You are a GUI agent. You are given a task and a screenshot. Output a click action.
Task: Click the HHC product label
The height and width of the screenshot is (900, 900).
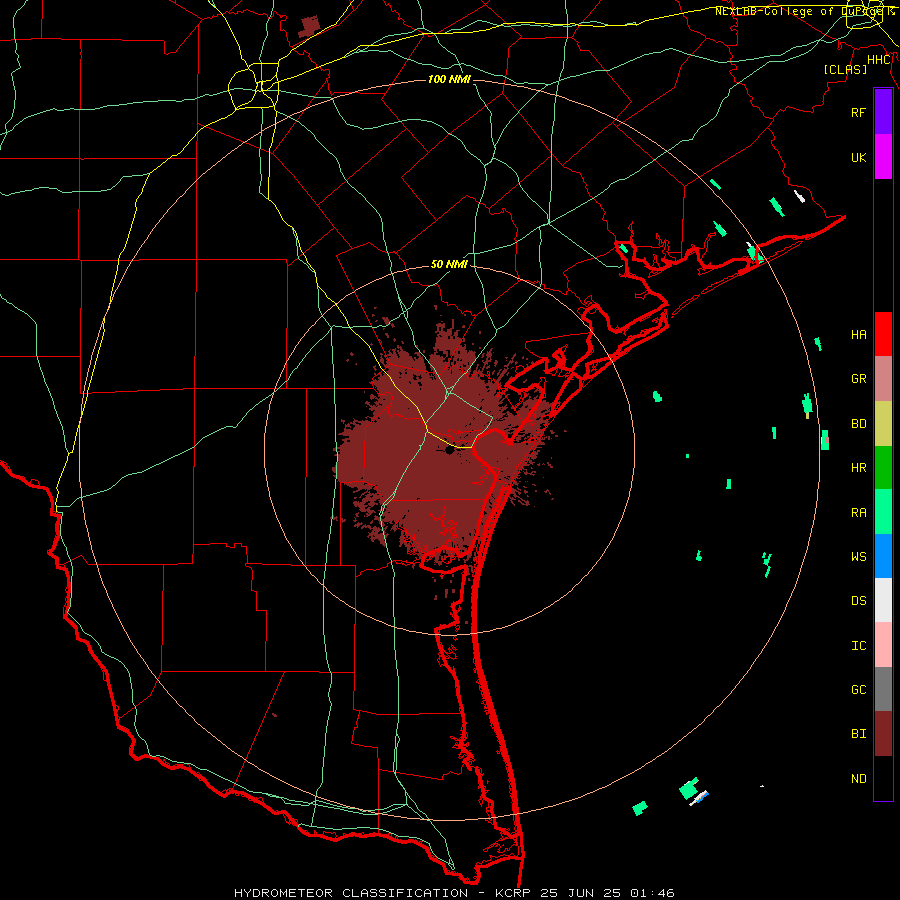pos(879,60)
